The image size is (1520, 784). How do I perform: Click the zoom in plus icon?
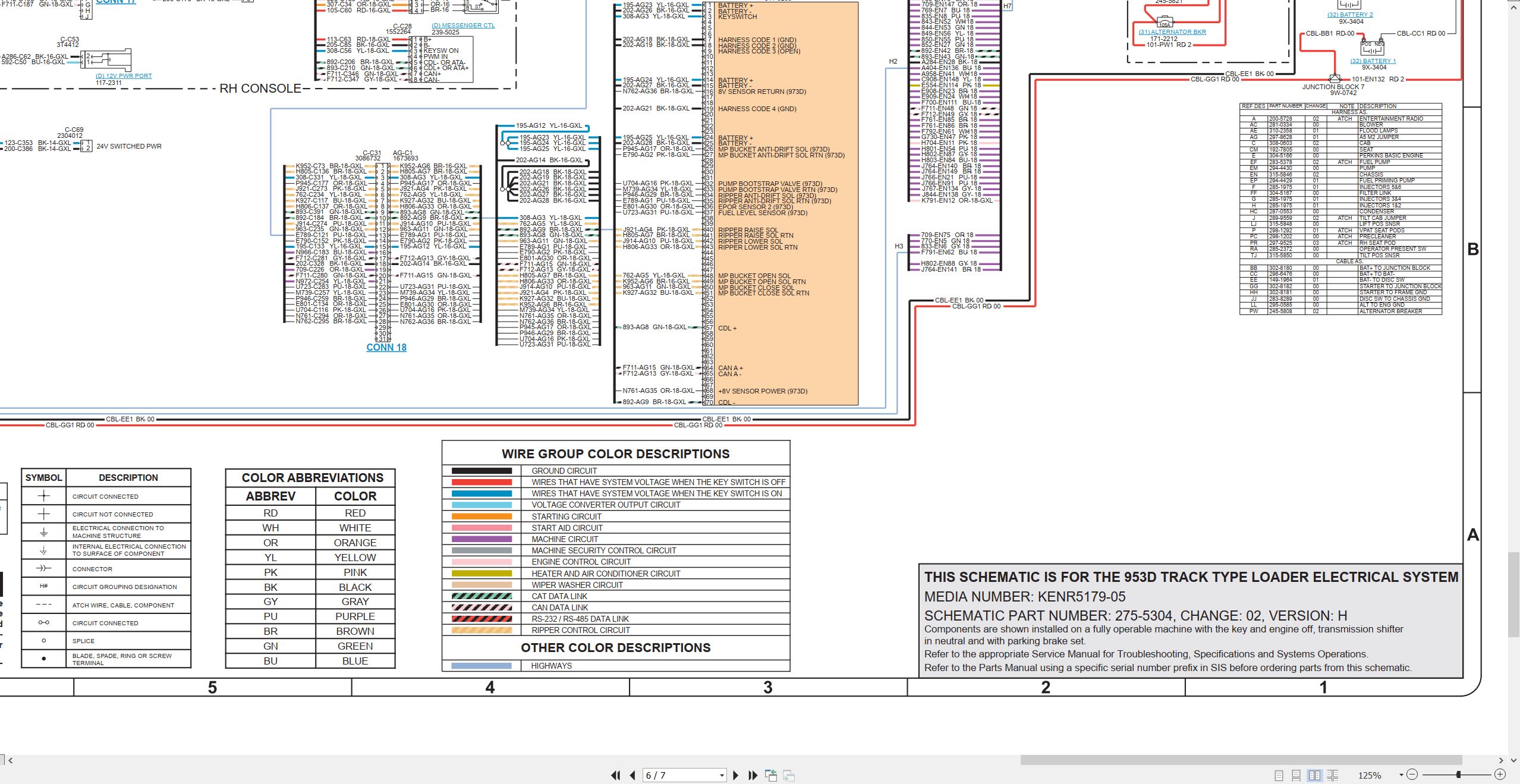click(1500, 774)
